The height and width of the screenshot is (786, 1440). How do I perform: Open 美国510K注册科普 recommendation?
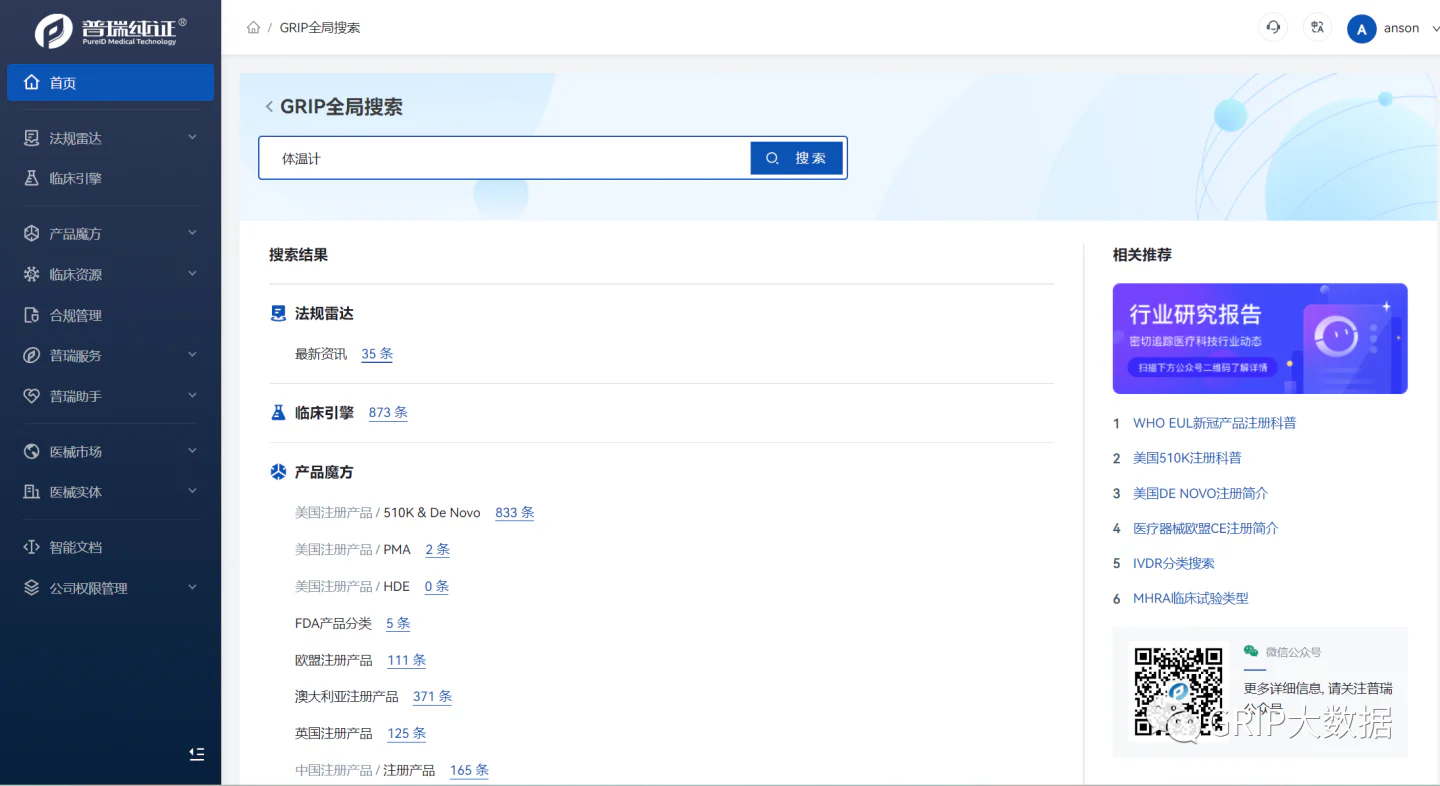1187,458
